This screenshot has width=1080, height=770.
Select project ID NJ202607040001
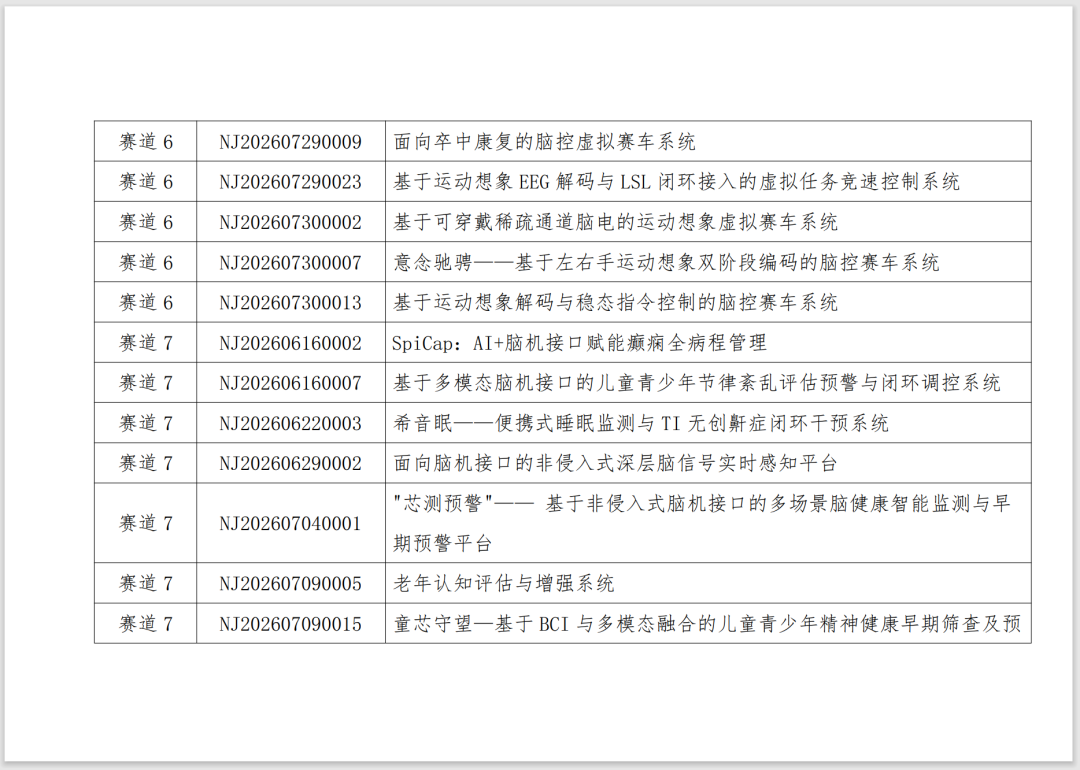pos(290,523)
